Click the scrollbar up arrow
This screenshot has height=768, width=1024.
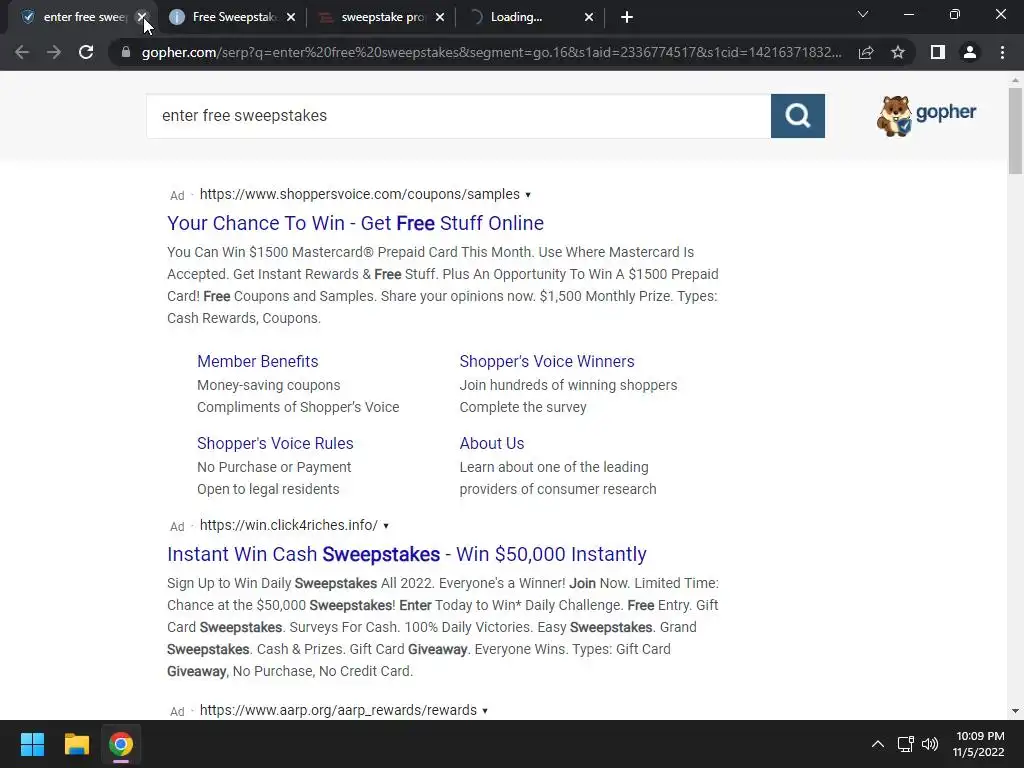click(x=1015, y=80)
